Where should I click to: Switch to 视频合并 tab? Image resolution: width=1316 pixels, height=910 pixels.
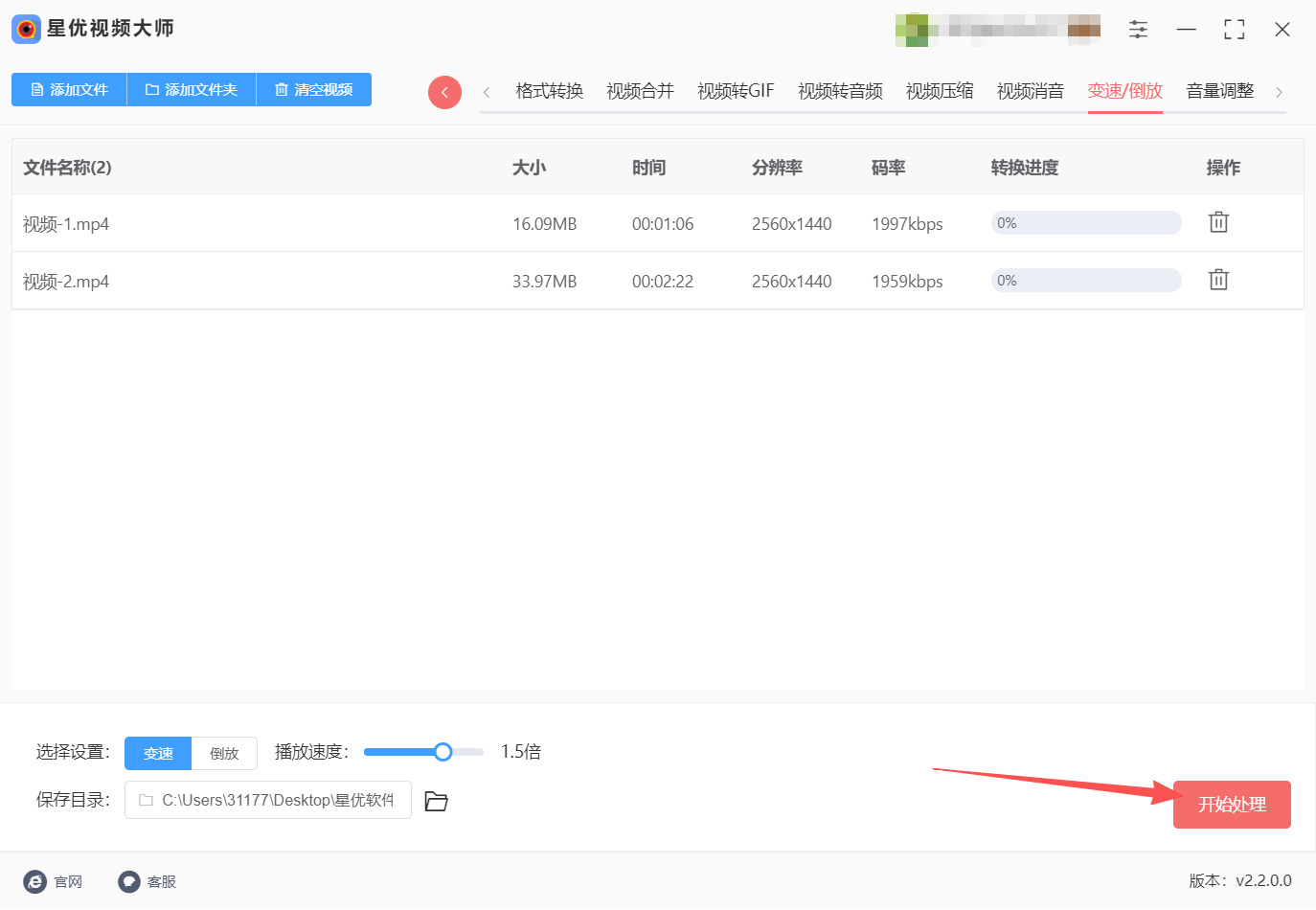point(640,91)
